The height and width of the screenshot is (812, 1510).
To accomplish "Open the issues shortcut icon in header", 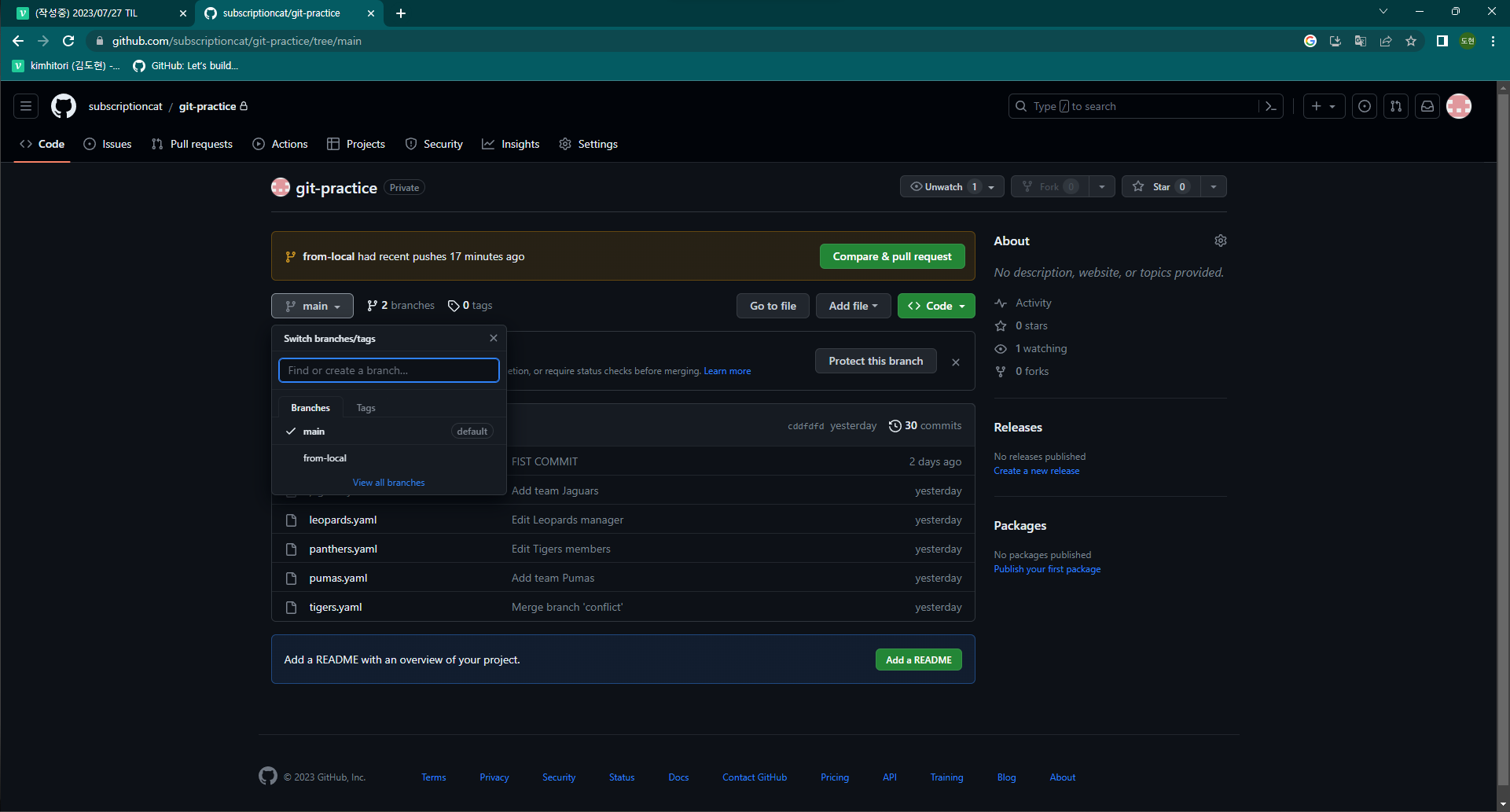I will point(1365,106).
